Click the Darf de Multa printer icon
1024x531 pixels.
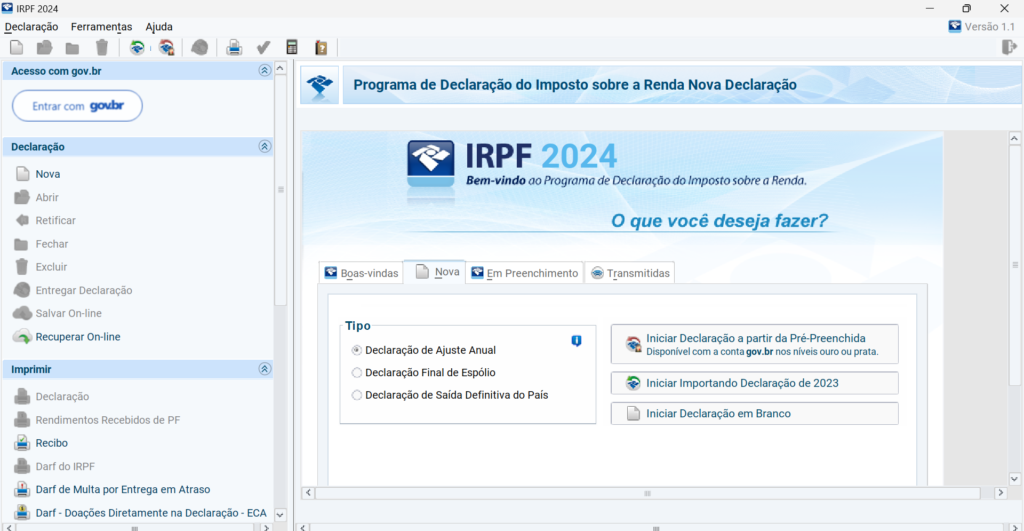pyautogui.click(x=22, y=489)
